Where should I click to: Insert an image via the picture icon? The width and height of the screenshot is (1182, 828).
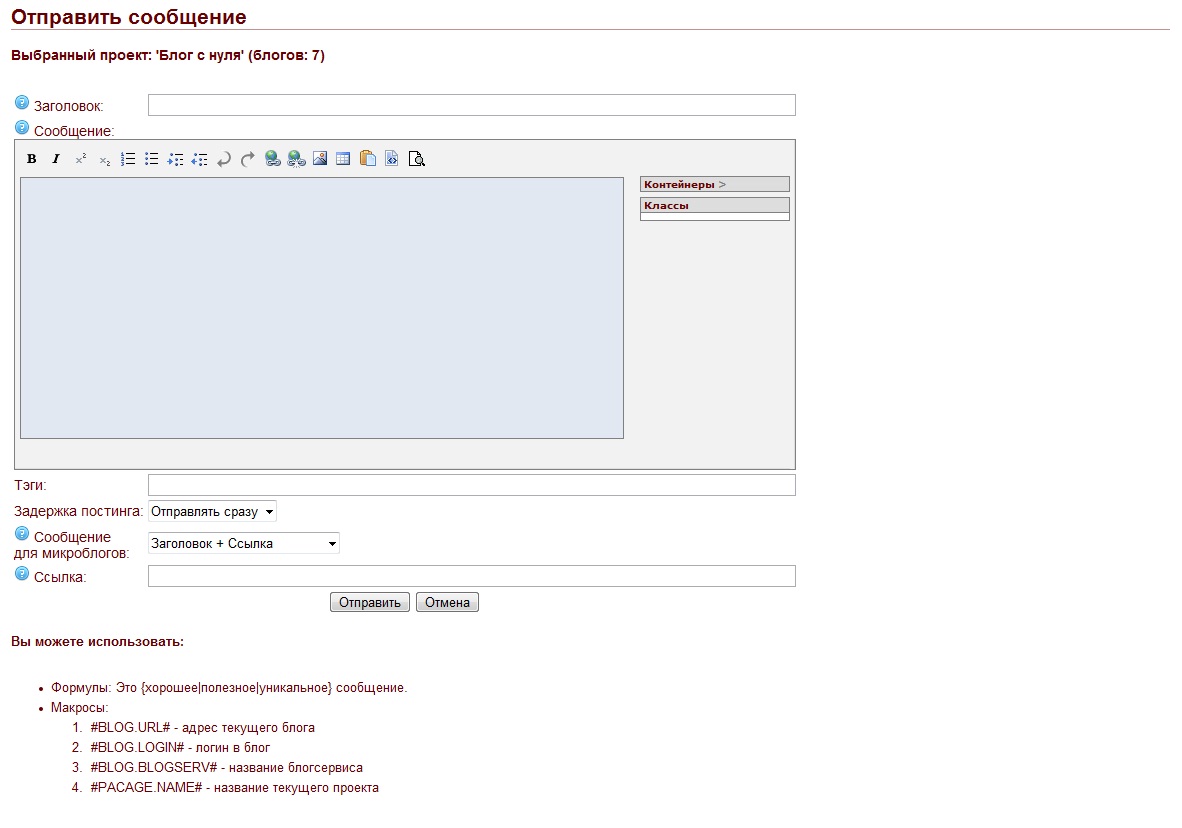320,159
